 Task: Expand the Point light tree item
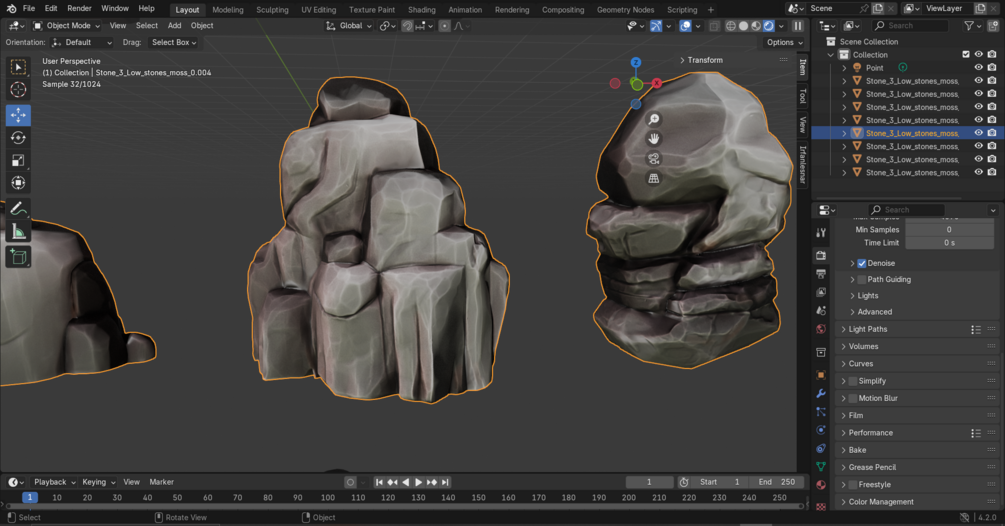click(844, 68)
